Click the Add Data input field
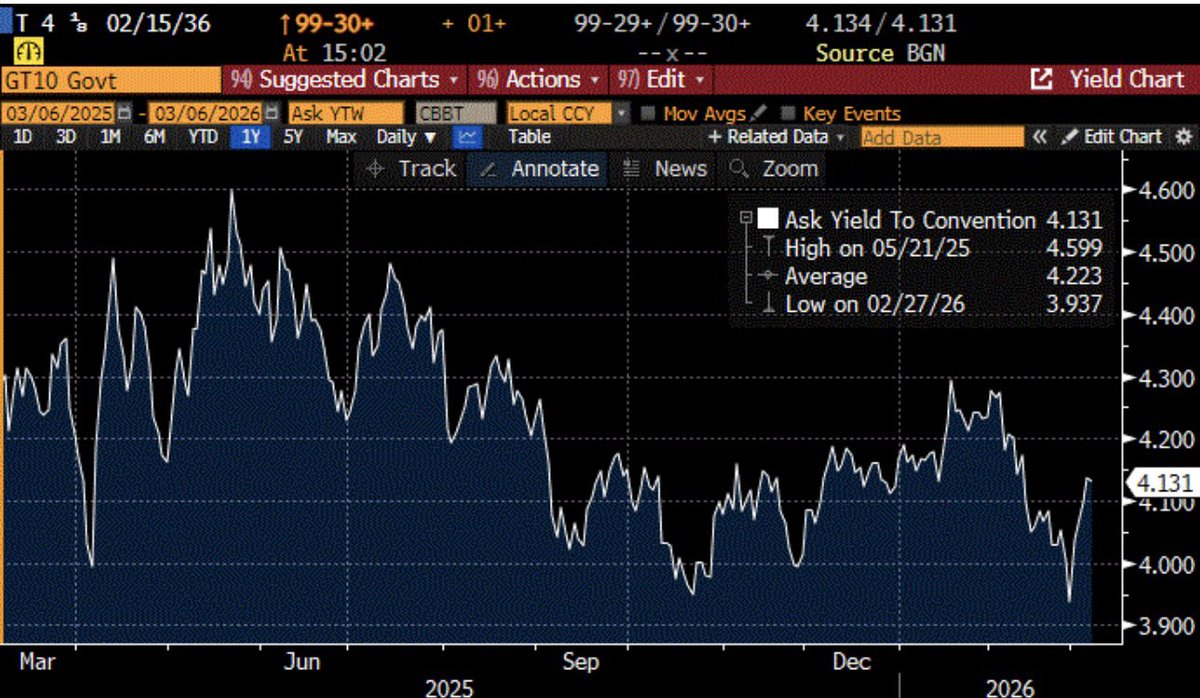The height and width of the screenshot is (698, 1200). point(941,137)
